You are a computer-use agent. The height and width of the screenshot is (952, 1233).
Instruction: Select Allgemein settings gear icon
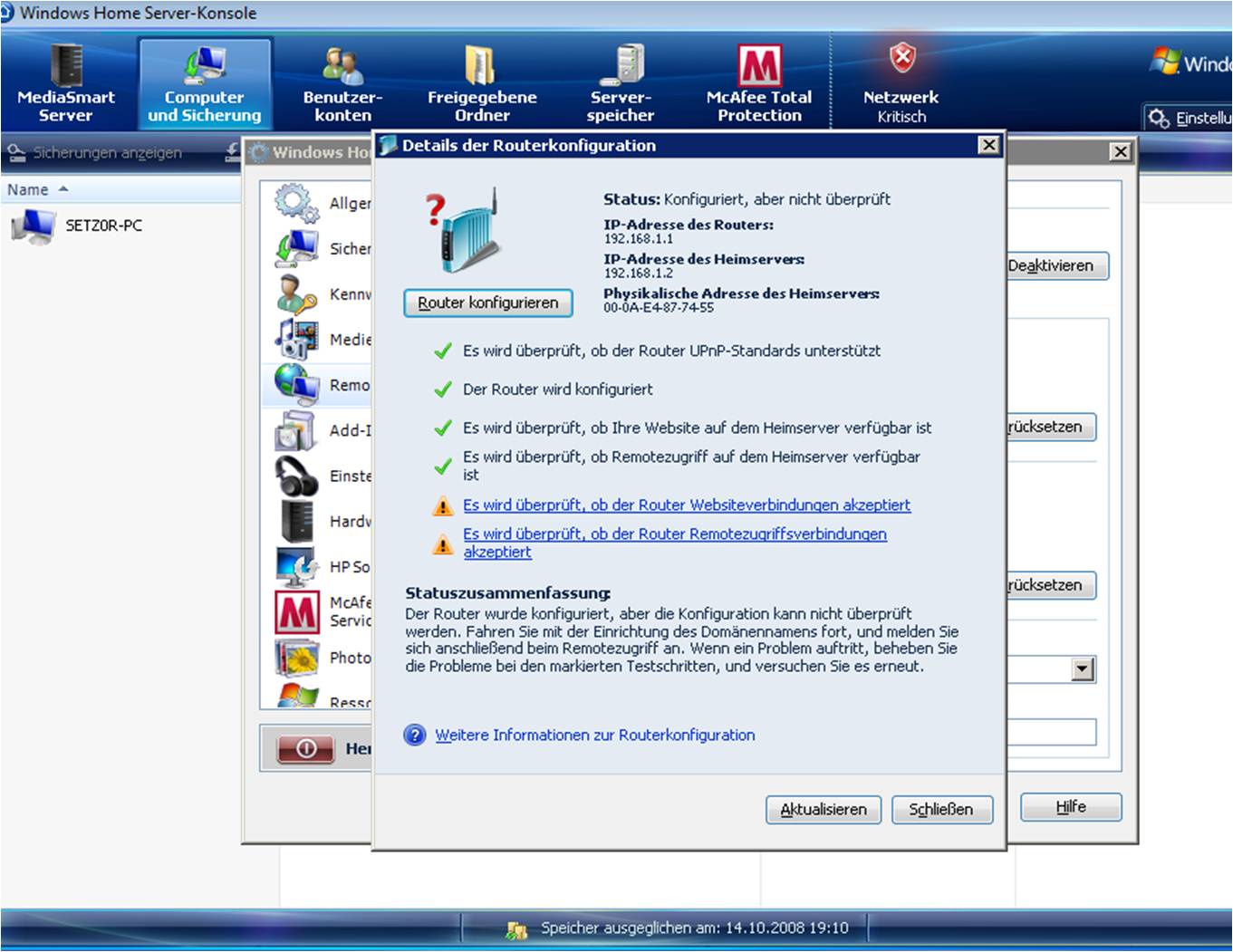click(297, 203)
